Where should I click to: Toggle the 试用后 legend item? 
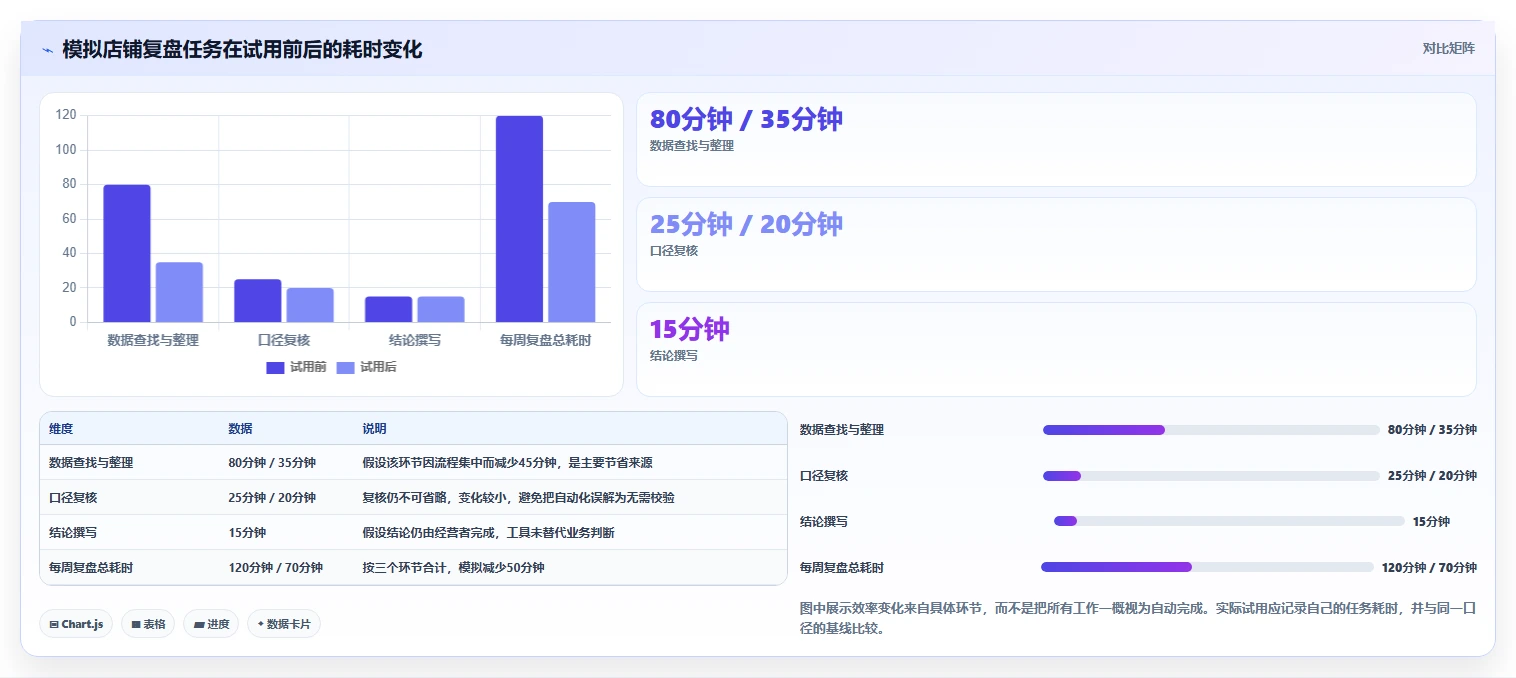(366, 367)
